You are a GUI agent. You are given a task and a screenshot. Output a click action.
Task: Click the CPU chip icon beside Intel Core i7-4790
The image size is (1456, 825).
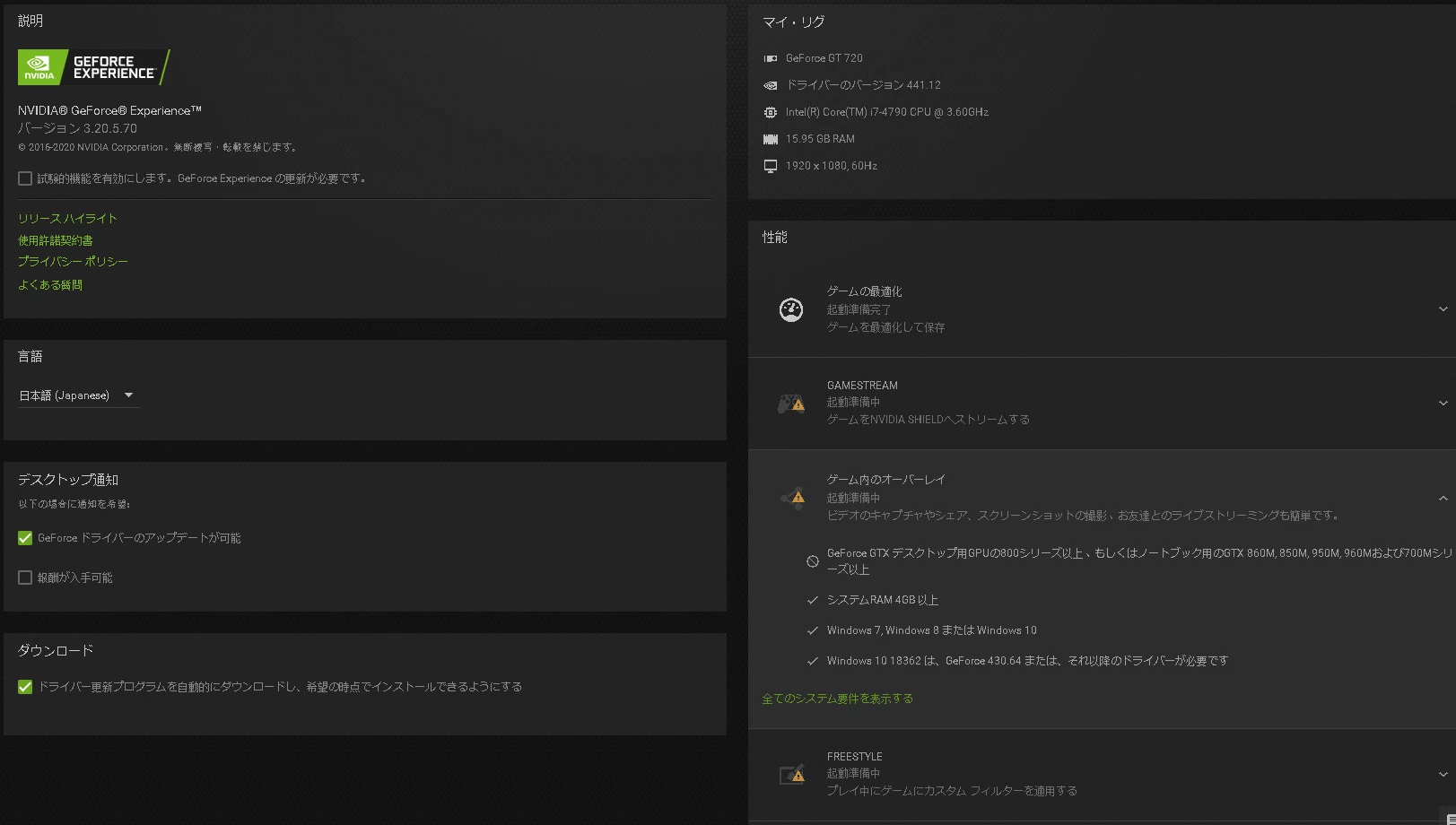click(x=770, y=112)
